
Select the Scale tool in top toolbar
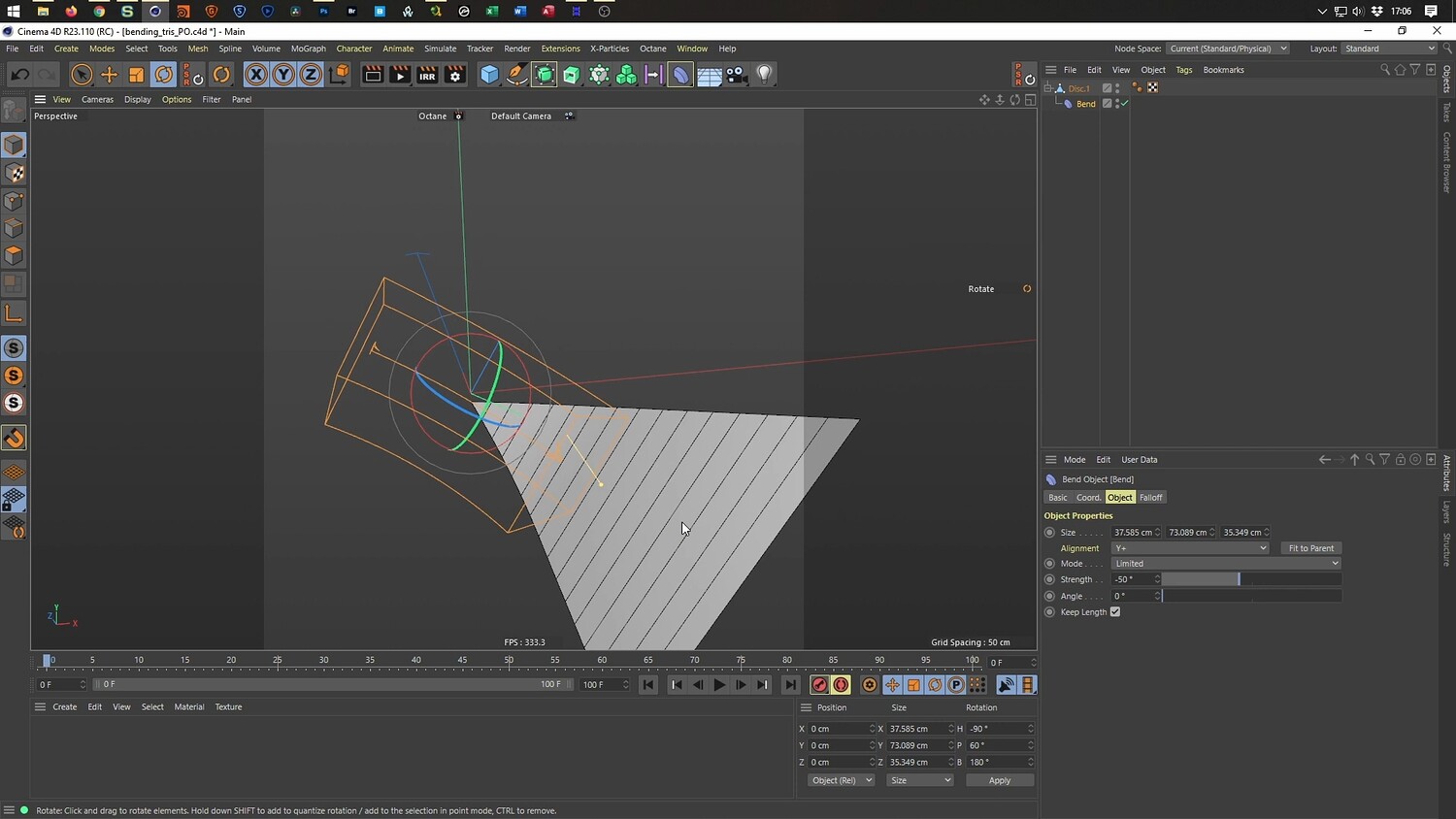click(x=137, y=75)
